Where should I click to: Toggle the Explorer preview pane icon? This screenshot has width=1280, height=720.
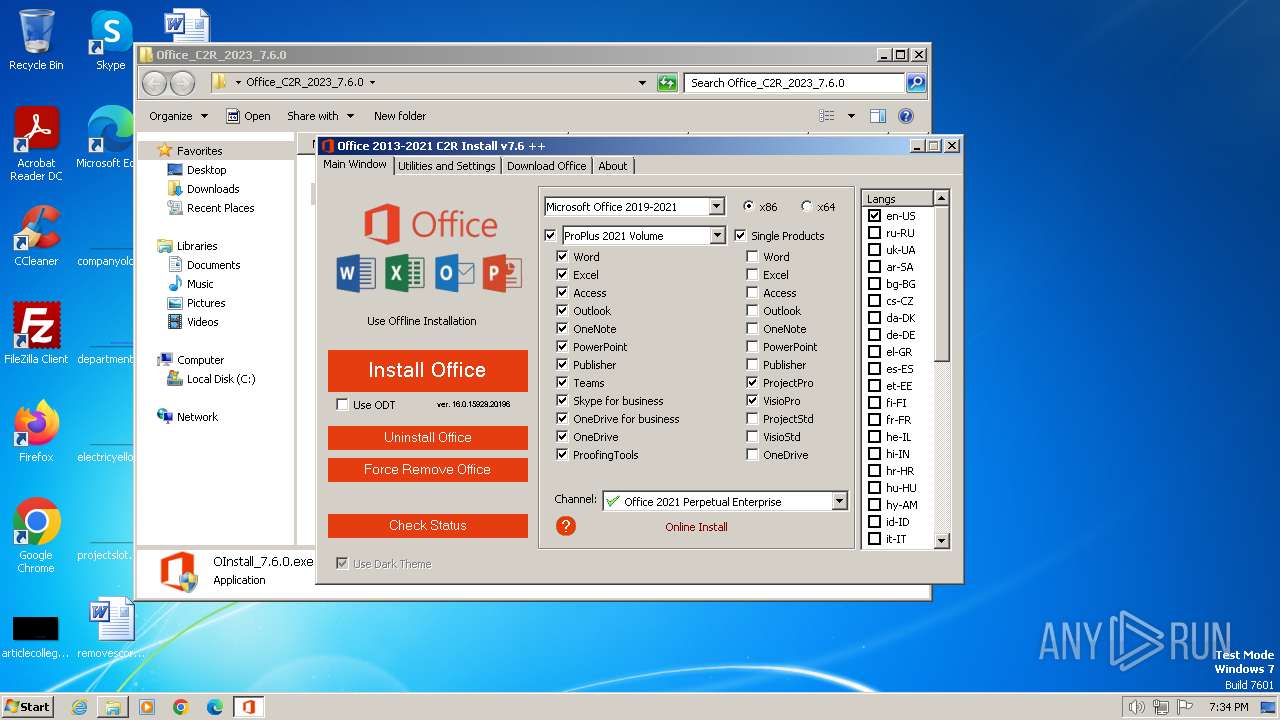(877, 116)
